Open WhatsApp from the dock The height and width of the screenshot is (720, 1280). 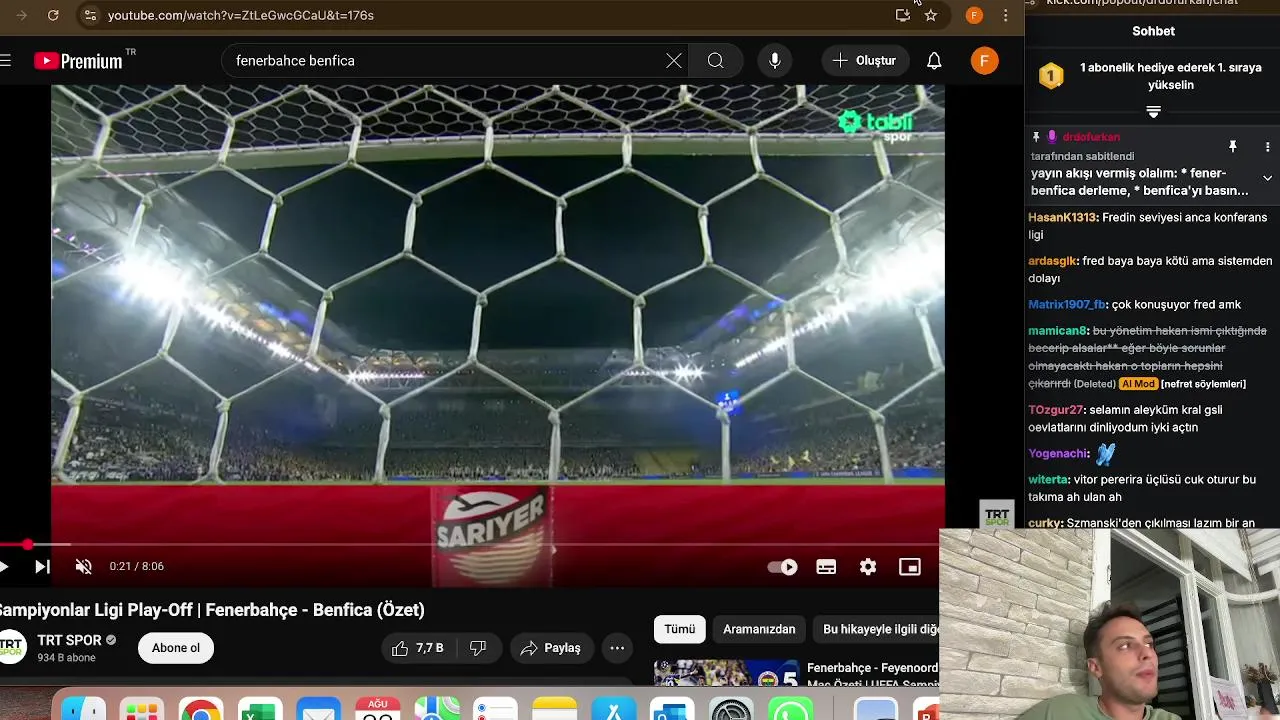pyautogui.click(x=791, y=709)
